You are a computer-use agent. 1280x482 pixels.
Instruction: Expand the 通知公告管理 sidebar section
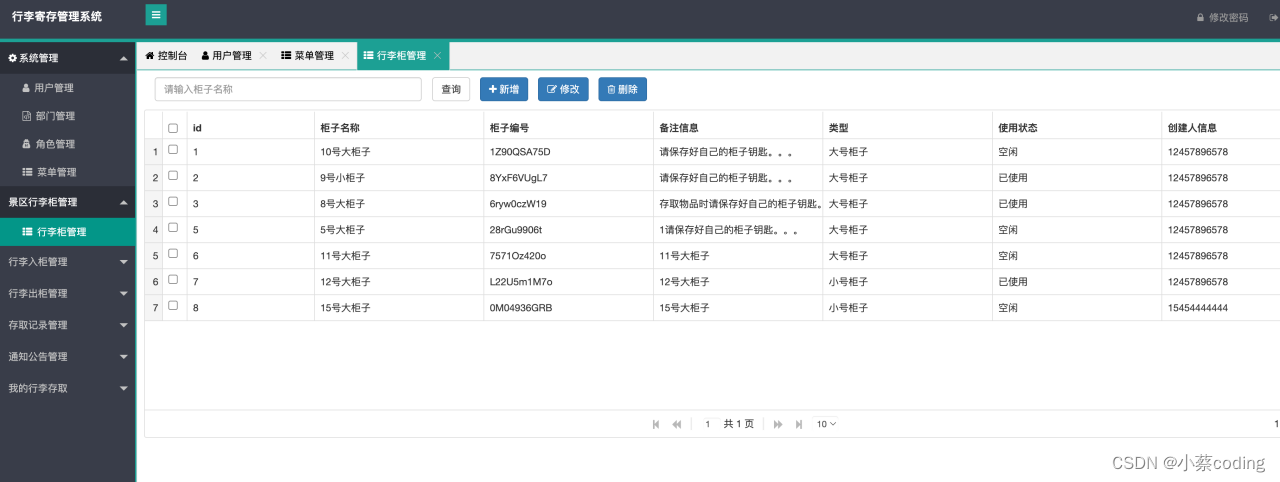(x=67, y=356)
